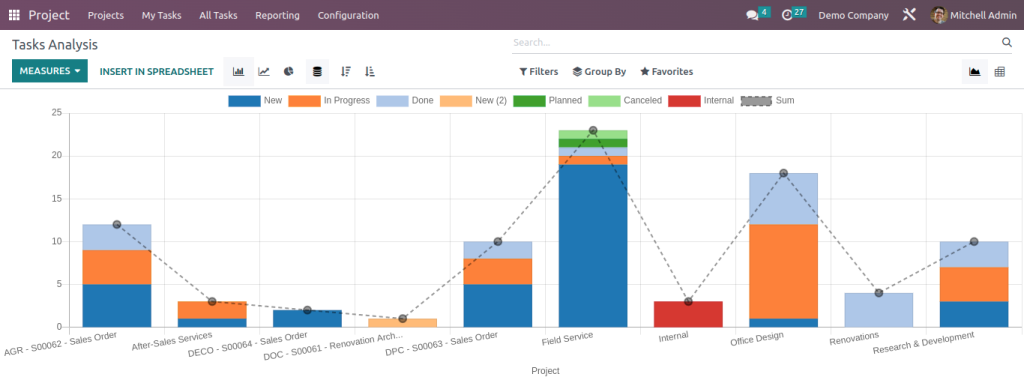Open the conversations chat icon

[752, 15]
